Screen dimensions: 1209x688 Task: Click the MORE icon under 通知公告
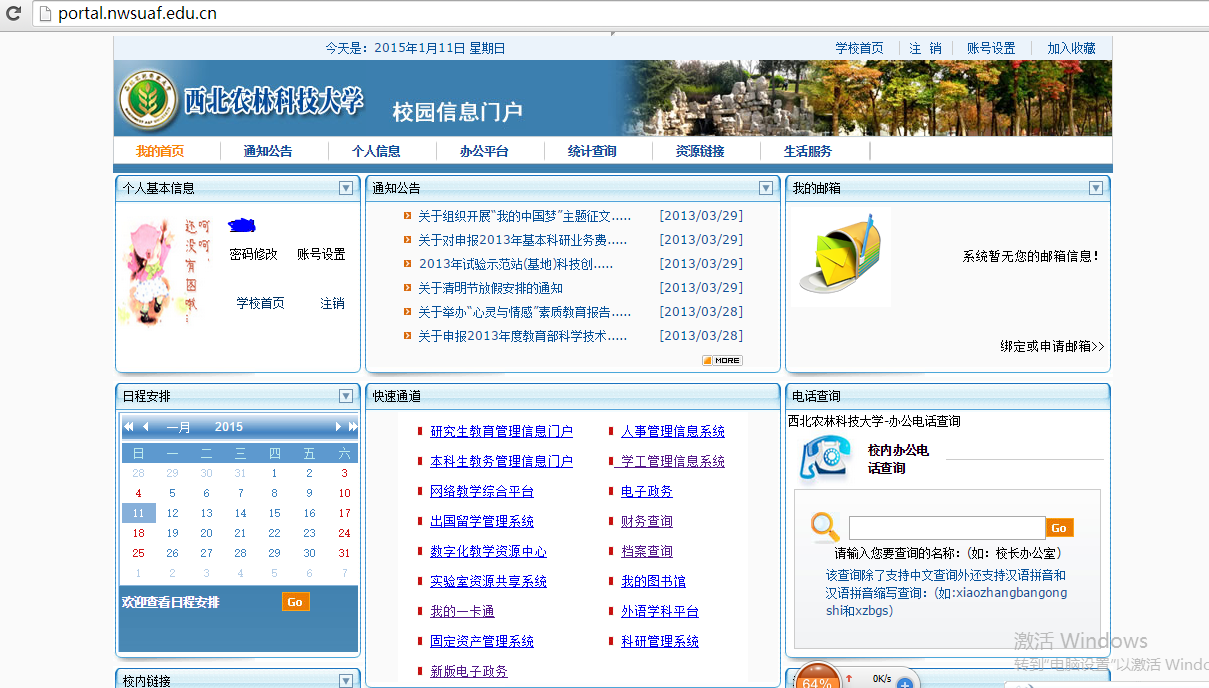(722, 360)
